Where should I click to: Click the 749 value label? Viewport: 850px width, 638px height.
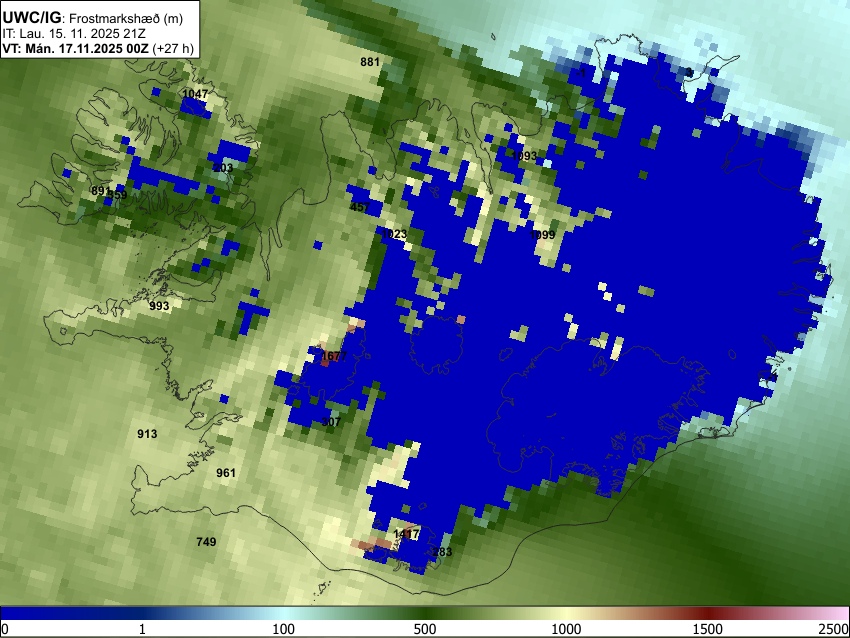(206, 542)
